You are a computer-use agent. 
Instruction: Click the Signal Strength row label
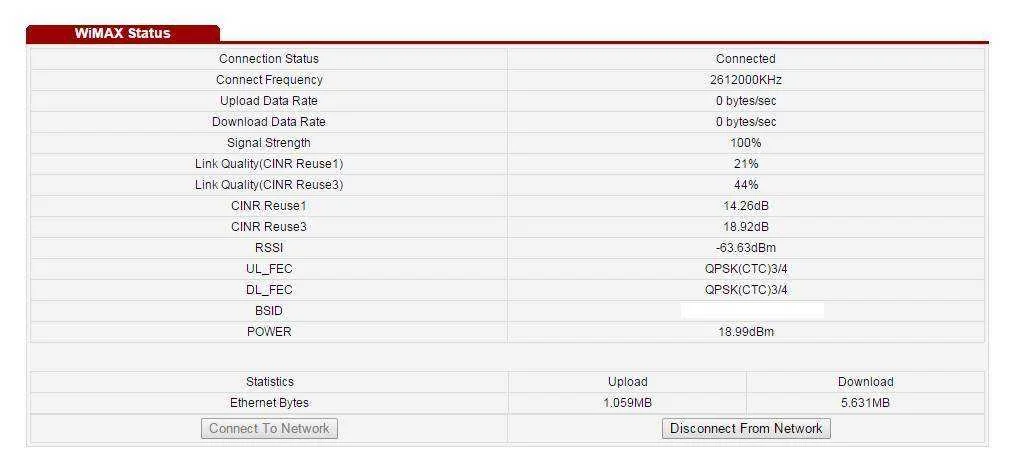269,142
